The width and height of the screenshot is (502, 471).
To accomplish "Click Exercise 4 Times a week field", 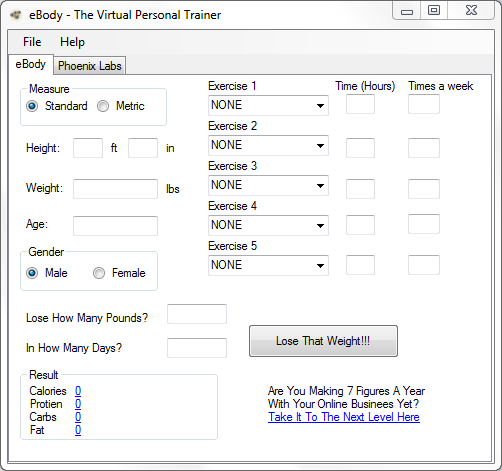I will (424, 224).
